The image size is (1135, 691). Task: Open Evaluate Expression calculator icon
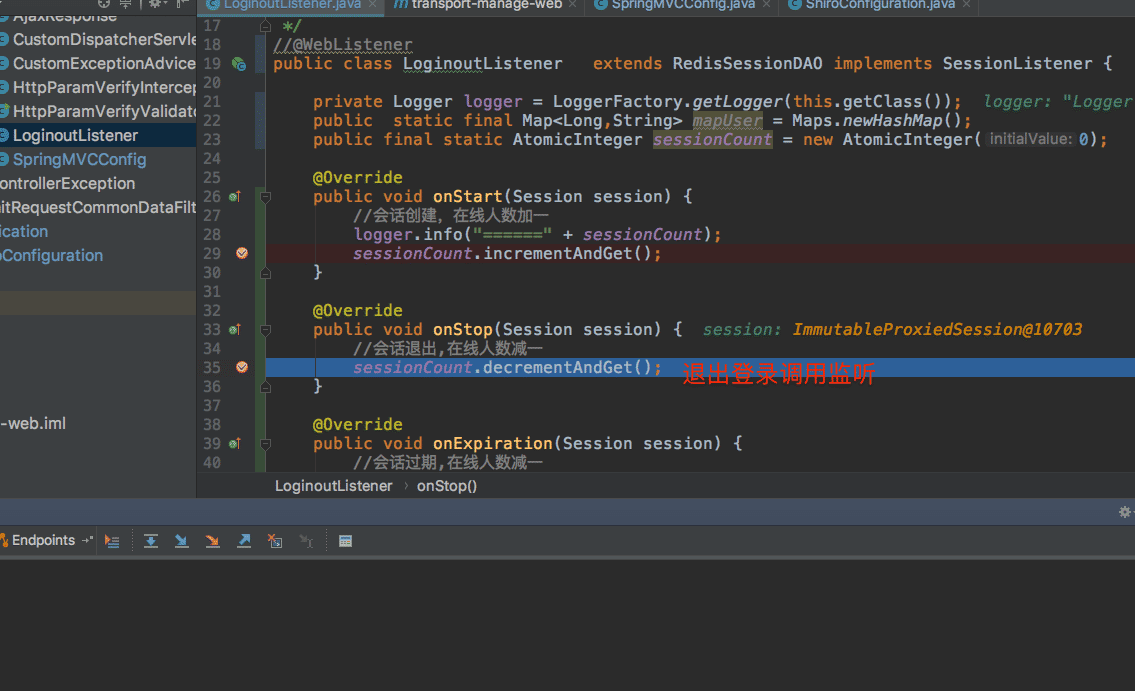click(x=345, y=541)
